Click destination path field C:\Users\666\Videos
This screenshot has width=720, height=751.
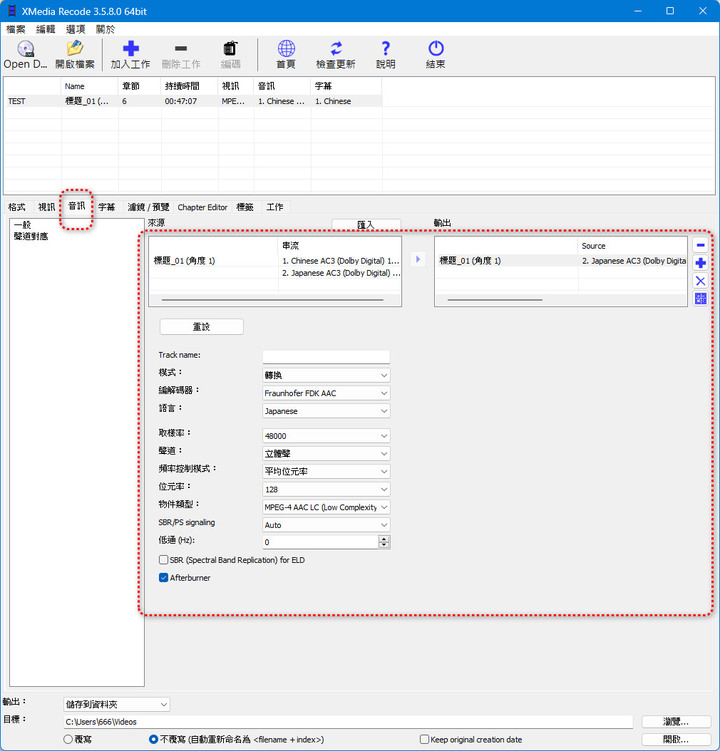click(x=348, y=721)
